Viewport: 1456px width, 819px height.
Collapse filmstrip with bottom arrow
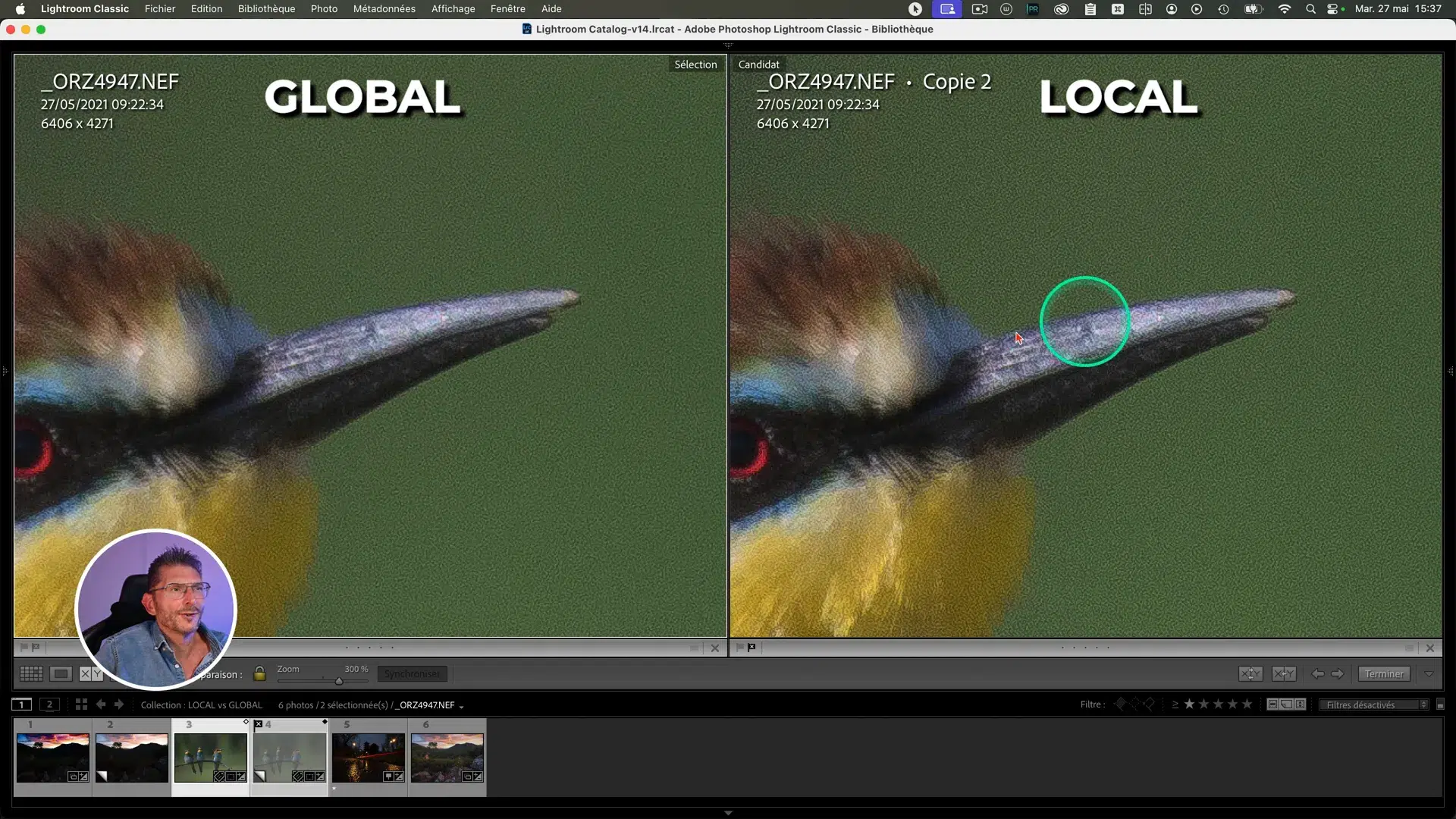tap(728, 813)
